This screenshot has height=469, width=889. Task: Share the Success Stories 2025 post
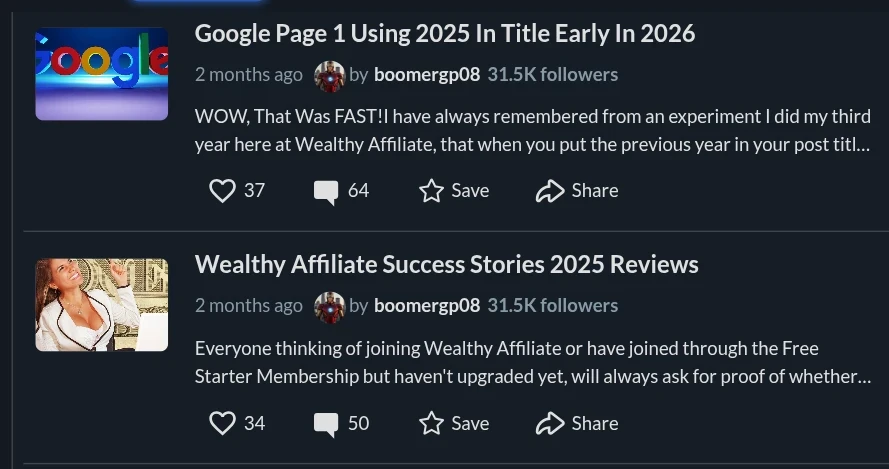[x=577, y=423]
